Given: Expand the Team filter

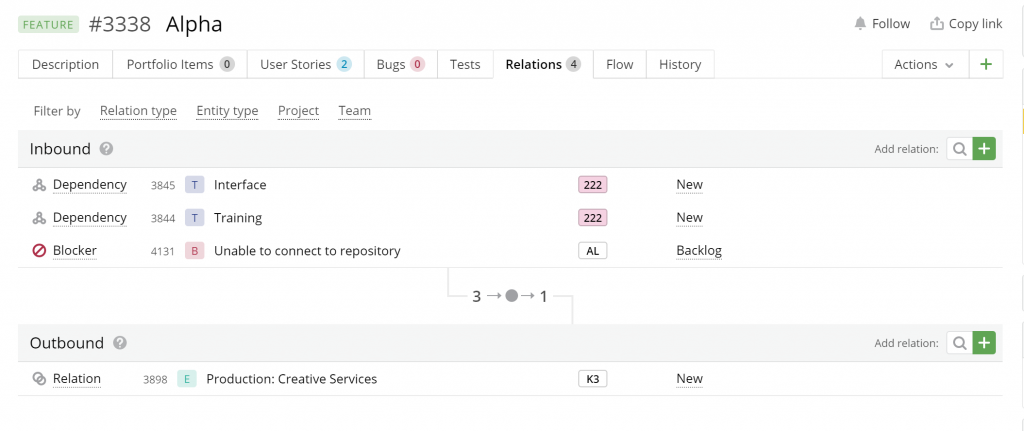Looking at the screenshot, I should pyautogui.click(x=354, y=111).
